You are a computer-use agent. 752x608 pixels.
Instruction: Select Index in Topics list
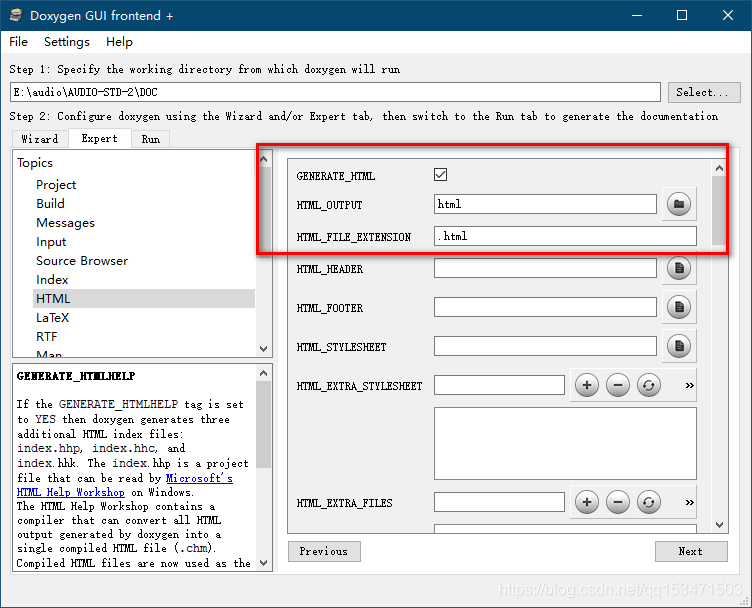[52, 280]
